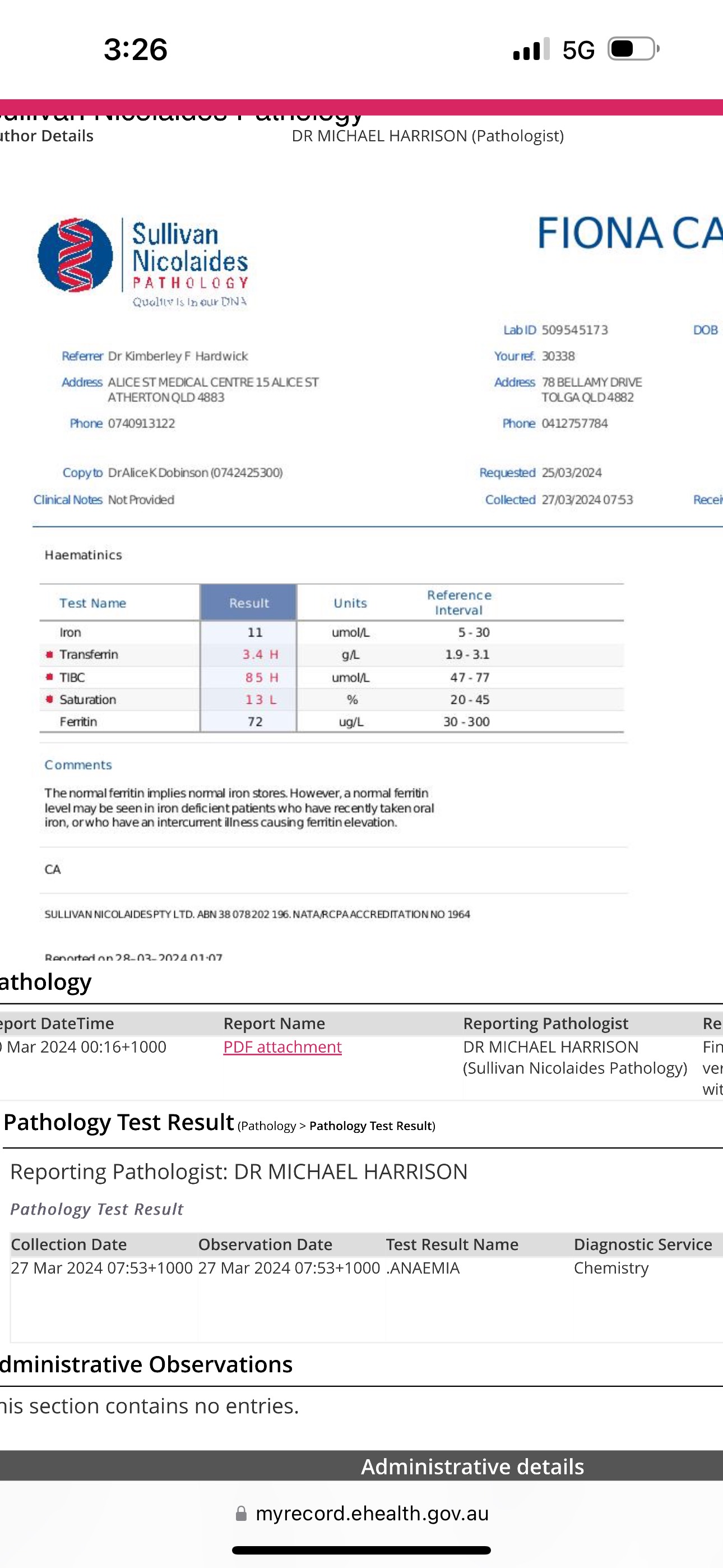Tap the home indicator bar at bottom
The height and width of the screenshot is (1568, 723).
361,1551
